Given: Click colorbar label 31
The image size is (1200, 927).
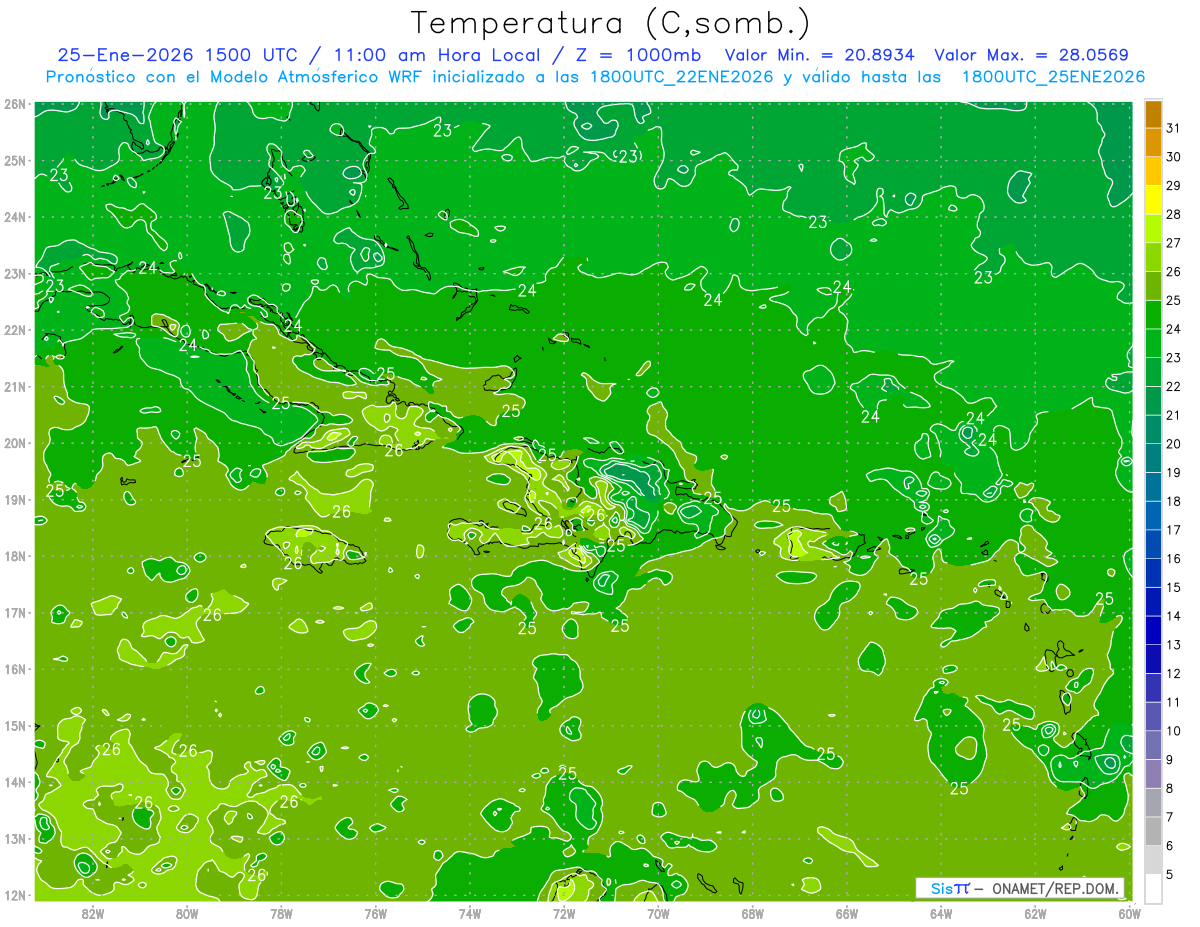Looking at the screenshot, I should (x=1174, y=128).
